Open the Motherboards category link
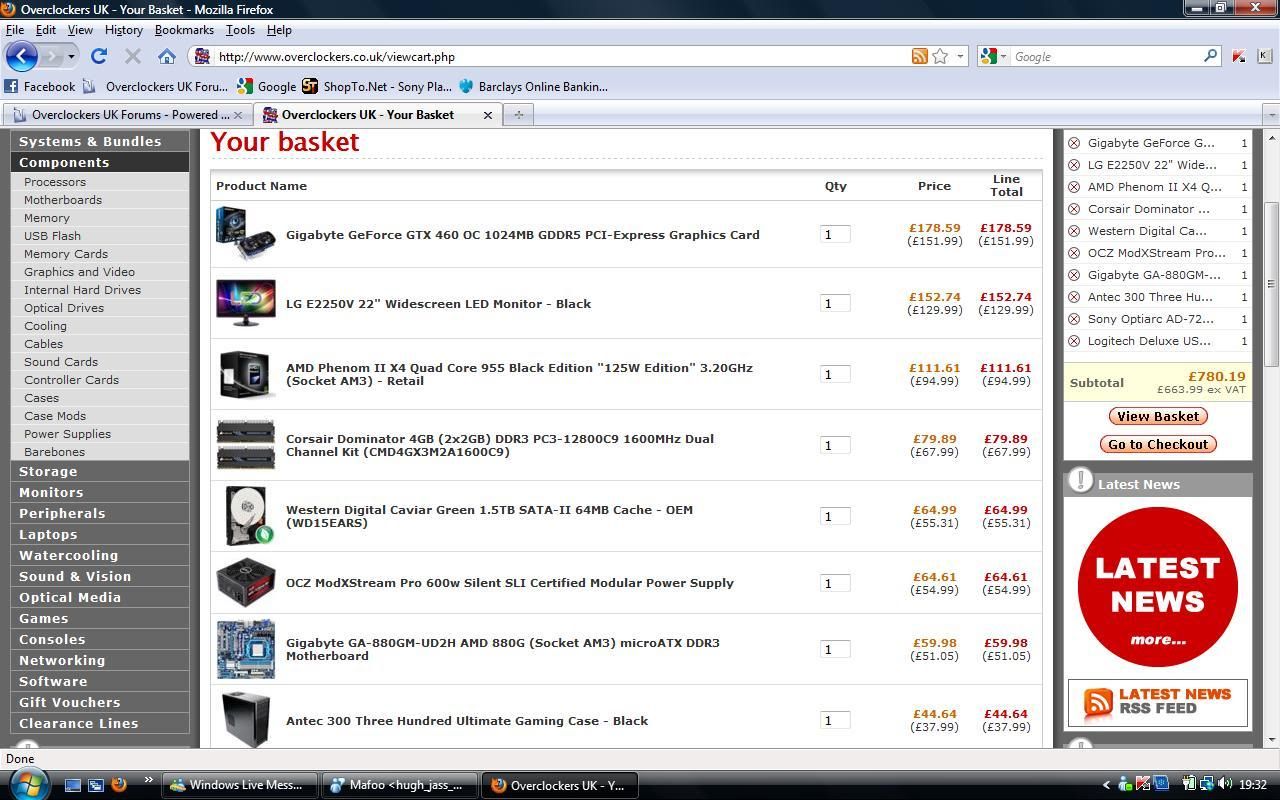1280x800 pixels. (63, 200)
